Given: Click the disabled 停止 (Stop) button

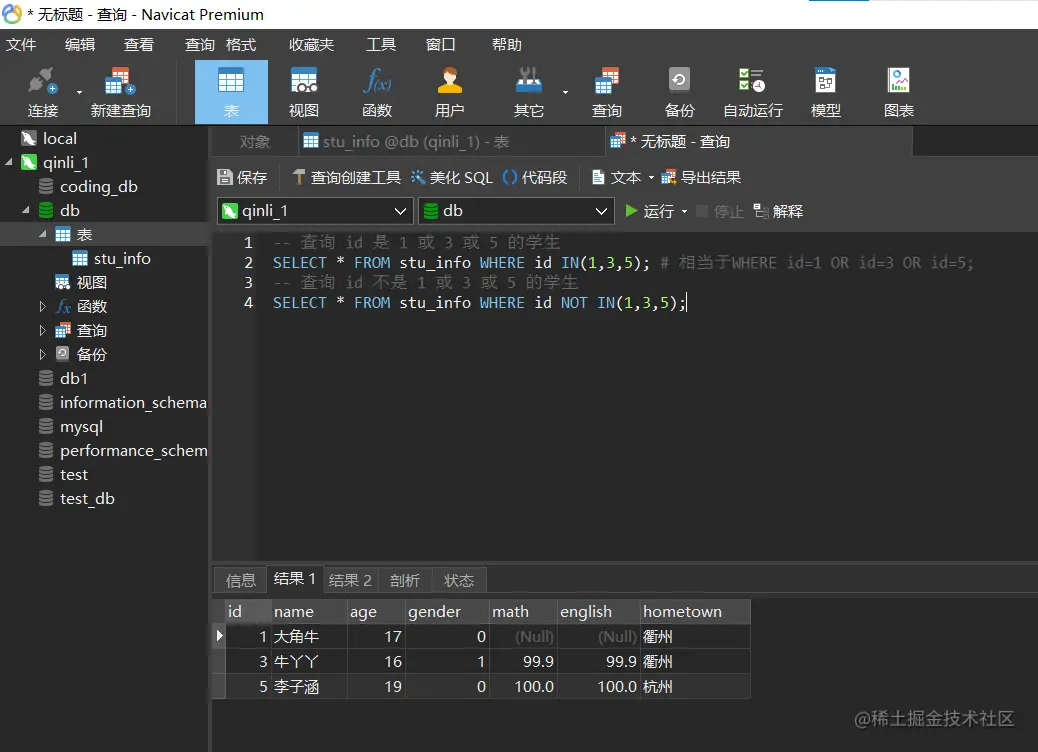Looking at the screenshot, I should coord(720,211).
